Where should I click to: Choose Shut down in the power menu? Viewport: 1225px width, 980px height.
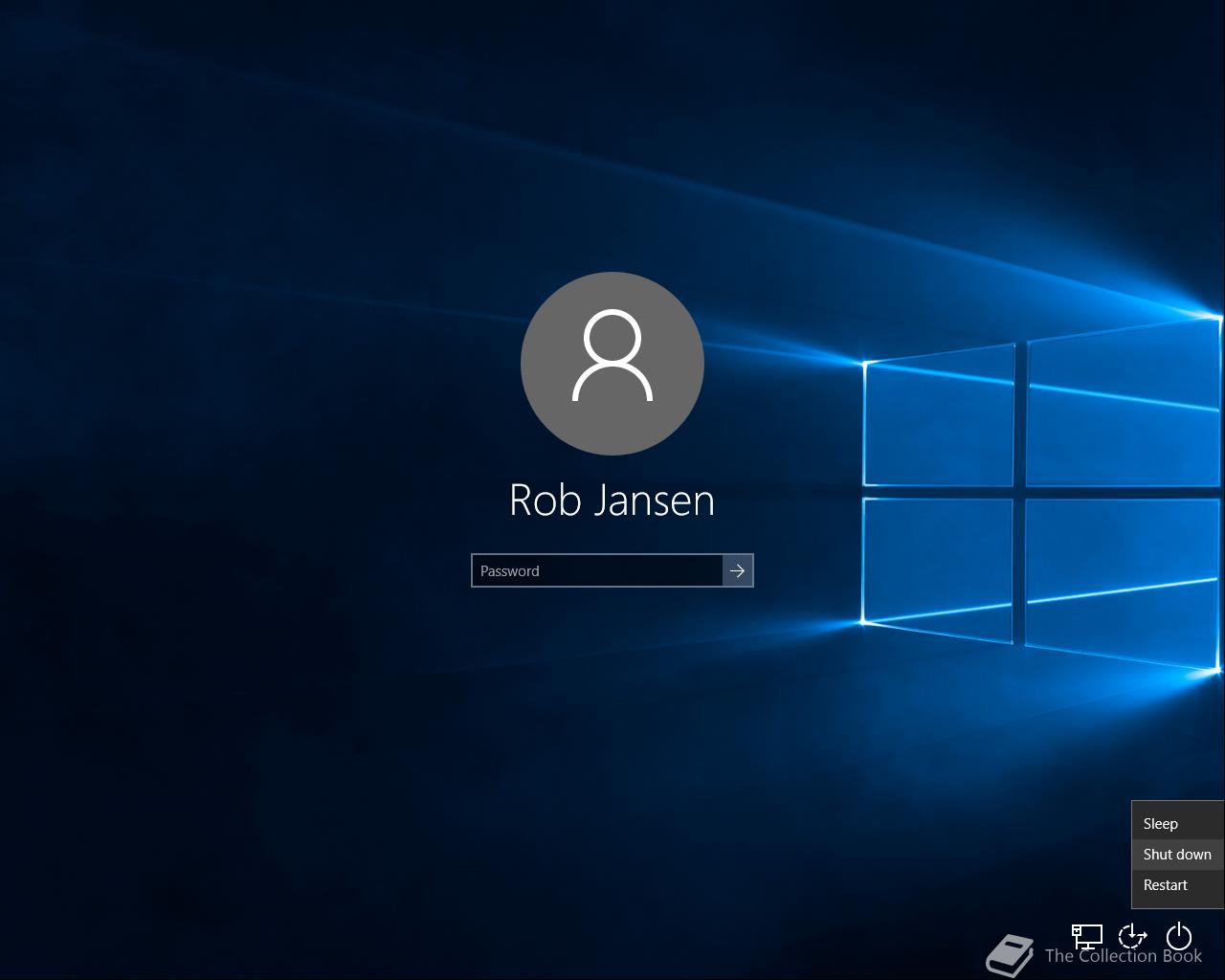1178,855
